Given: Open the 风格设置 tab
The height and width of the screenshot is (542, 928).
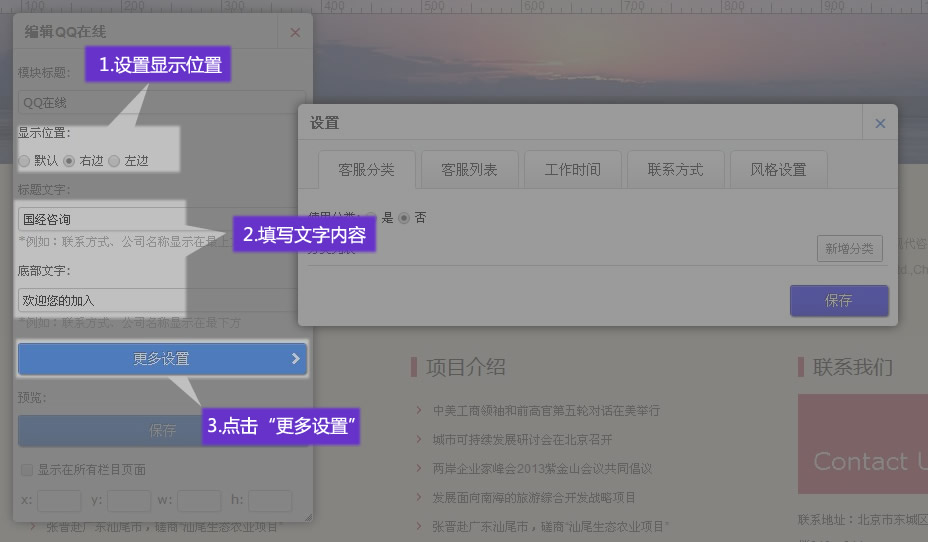Looking at the screenshot, I should tap(778, 170).
